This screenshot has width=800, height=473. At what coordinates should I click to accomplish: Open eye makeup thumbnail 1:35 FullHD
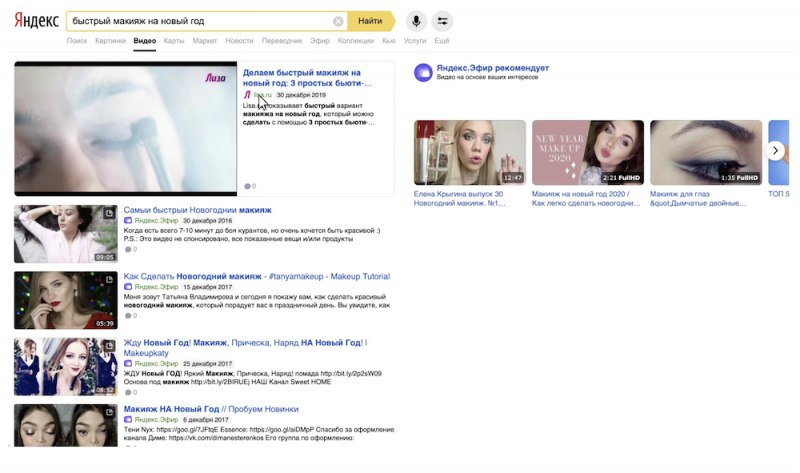pos(706,153)
